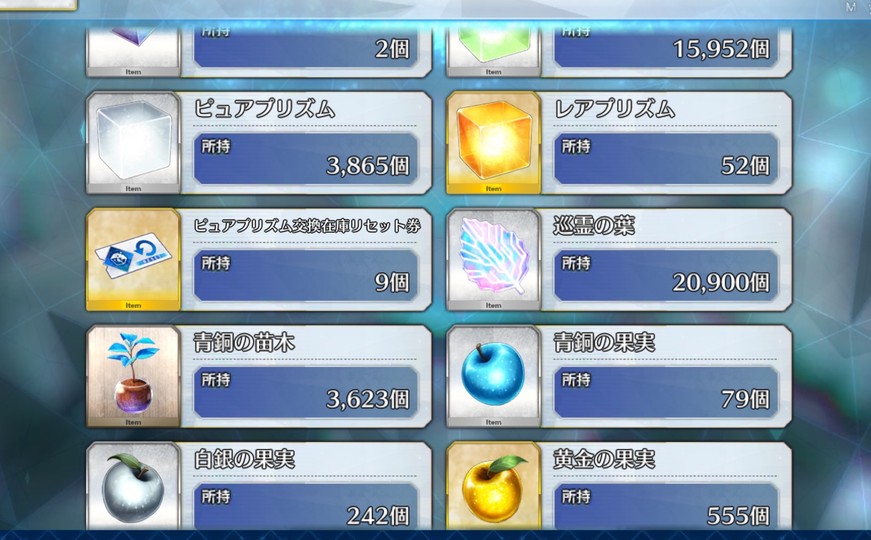Click the Pure Prism white cube icon

(x=133, y=143)
